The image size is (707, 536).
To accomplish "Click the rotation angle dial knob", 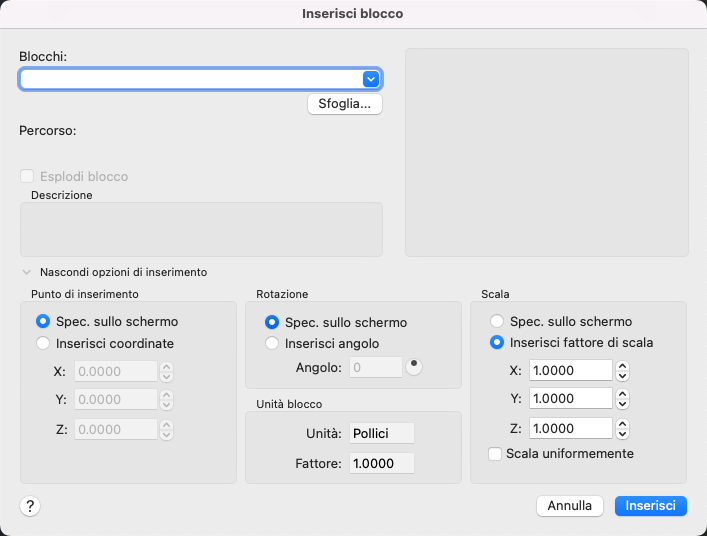I will click(x=413, y=366).
